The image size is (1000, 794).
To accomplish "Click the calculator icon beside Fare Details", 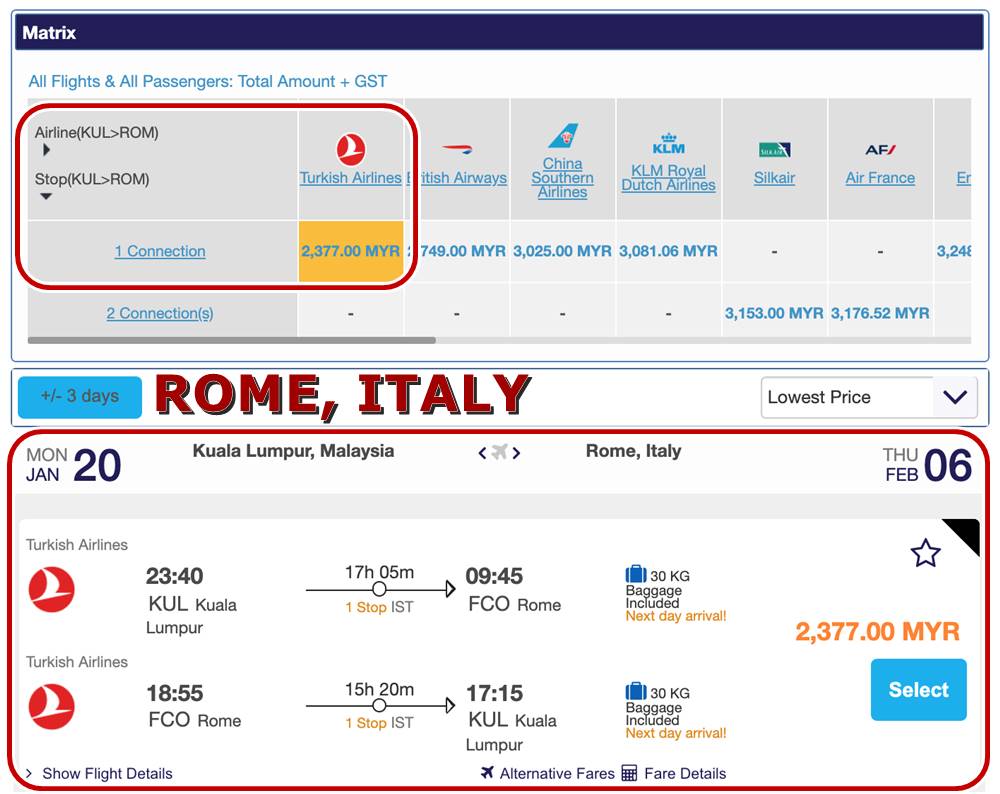I will click(x=629, y=773).
